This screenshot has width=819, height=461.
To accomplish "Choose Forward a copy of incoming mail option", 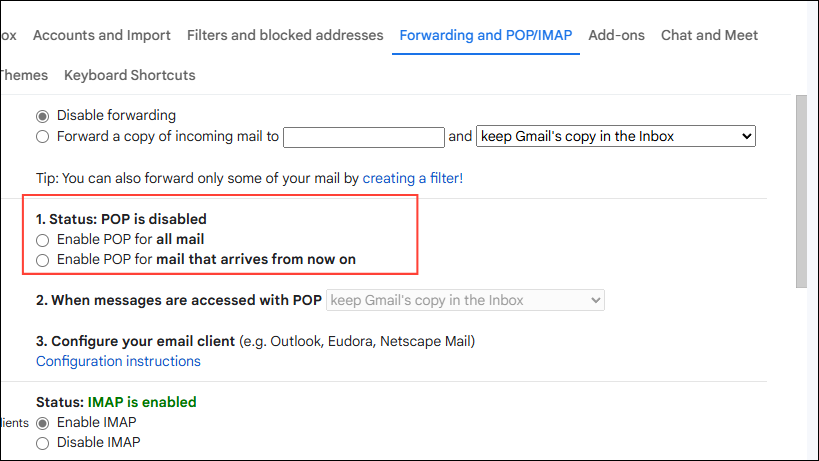I will (x=42, y=137).
